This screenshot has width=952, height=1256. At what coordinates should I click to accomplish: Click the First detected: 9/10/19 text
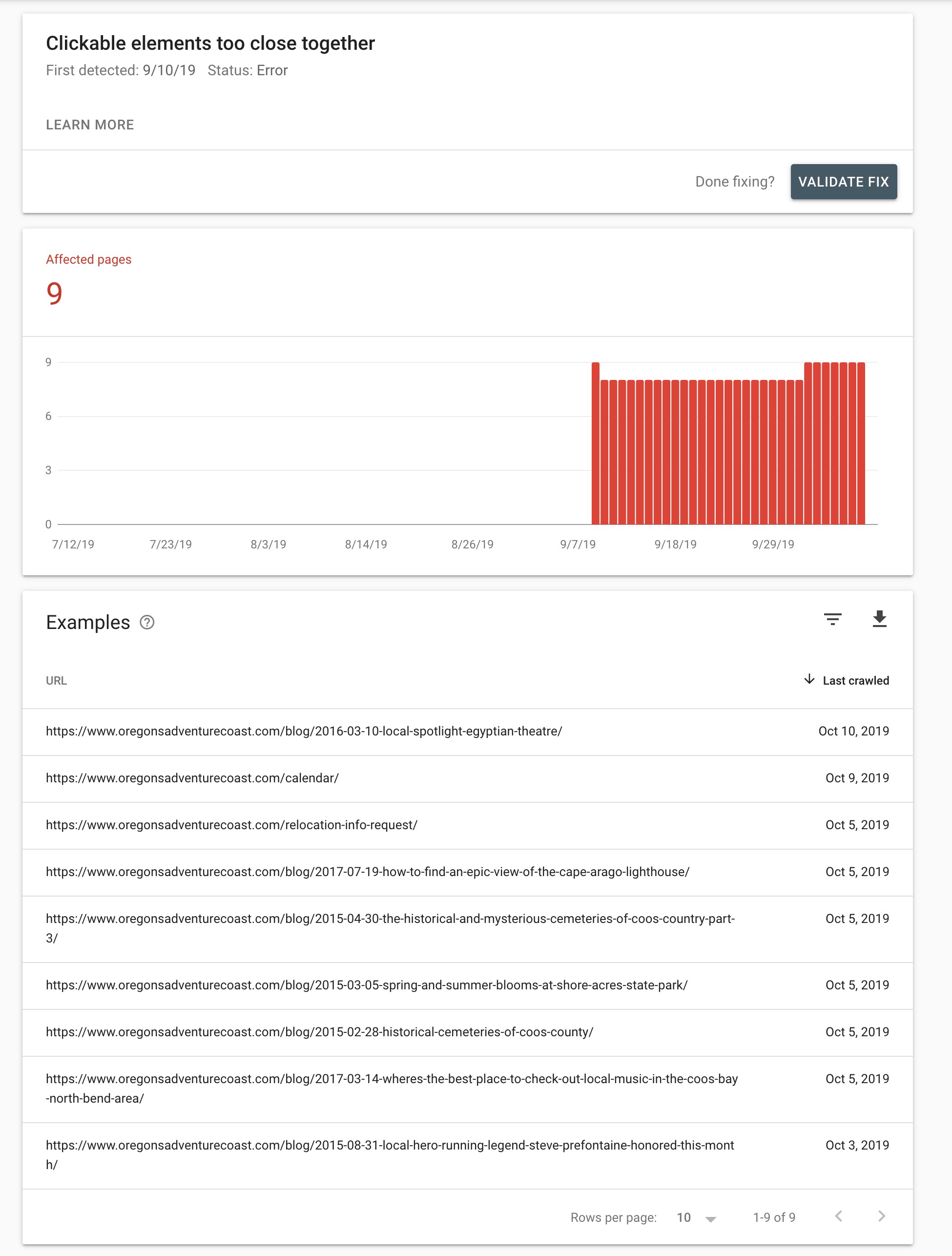pos(121,70)
